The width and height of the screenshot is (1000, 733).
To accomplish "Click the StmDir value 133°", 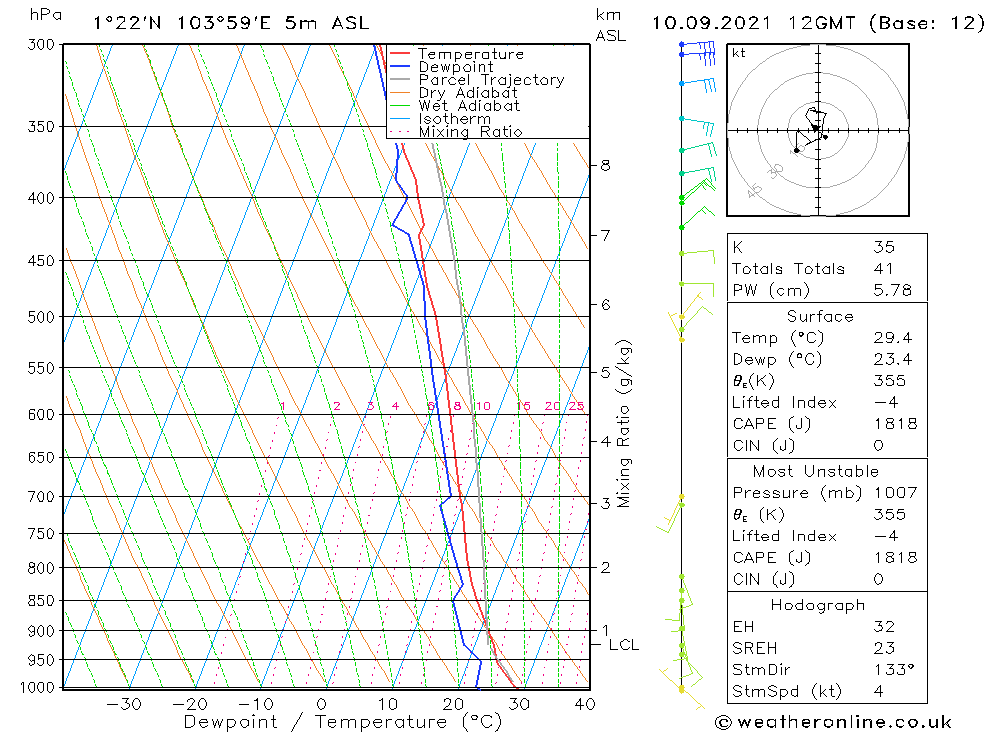I will 894,670.
